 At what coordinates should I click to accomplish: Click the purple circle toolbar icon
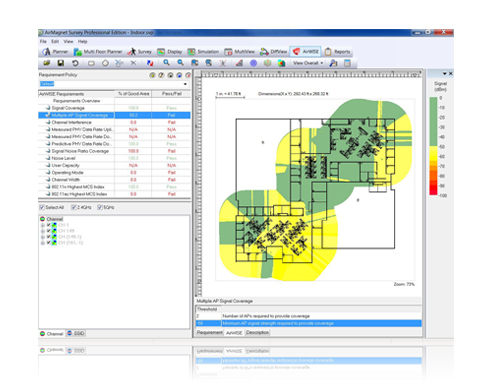[253, 63]
